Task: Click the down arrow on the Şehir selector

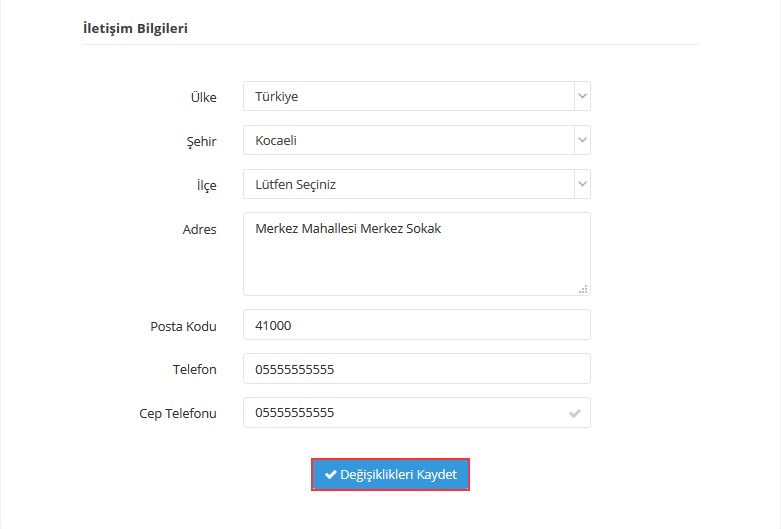Action: pyautogui.click(x=582, y=141)
